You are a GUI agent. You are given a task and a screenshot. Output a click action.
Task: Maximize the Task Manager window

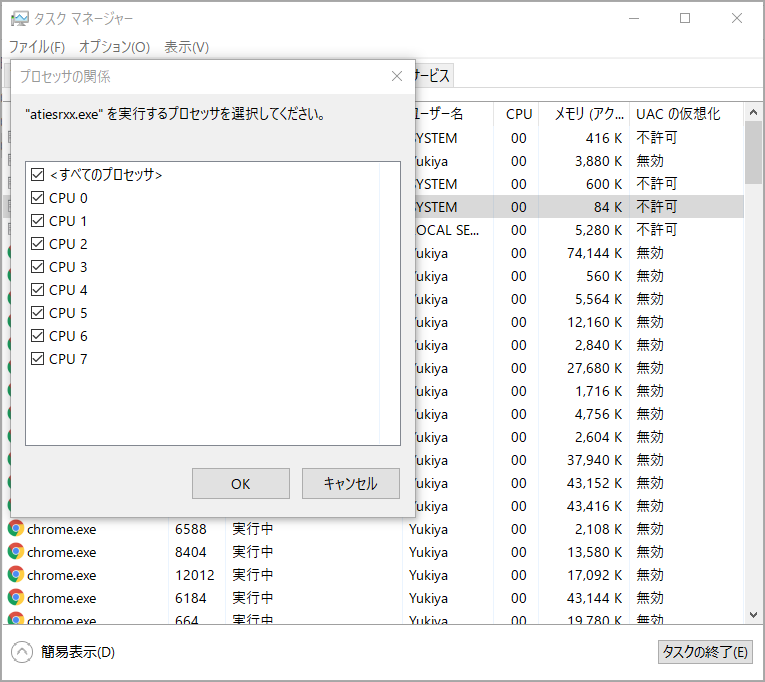pos(685,19)
